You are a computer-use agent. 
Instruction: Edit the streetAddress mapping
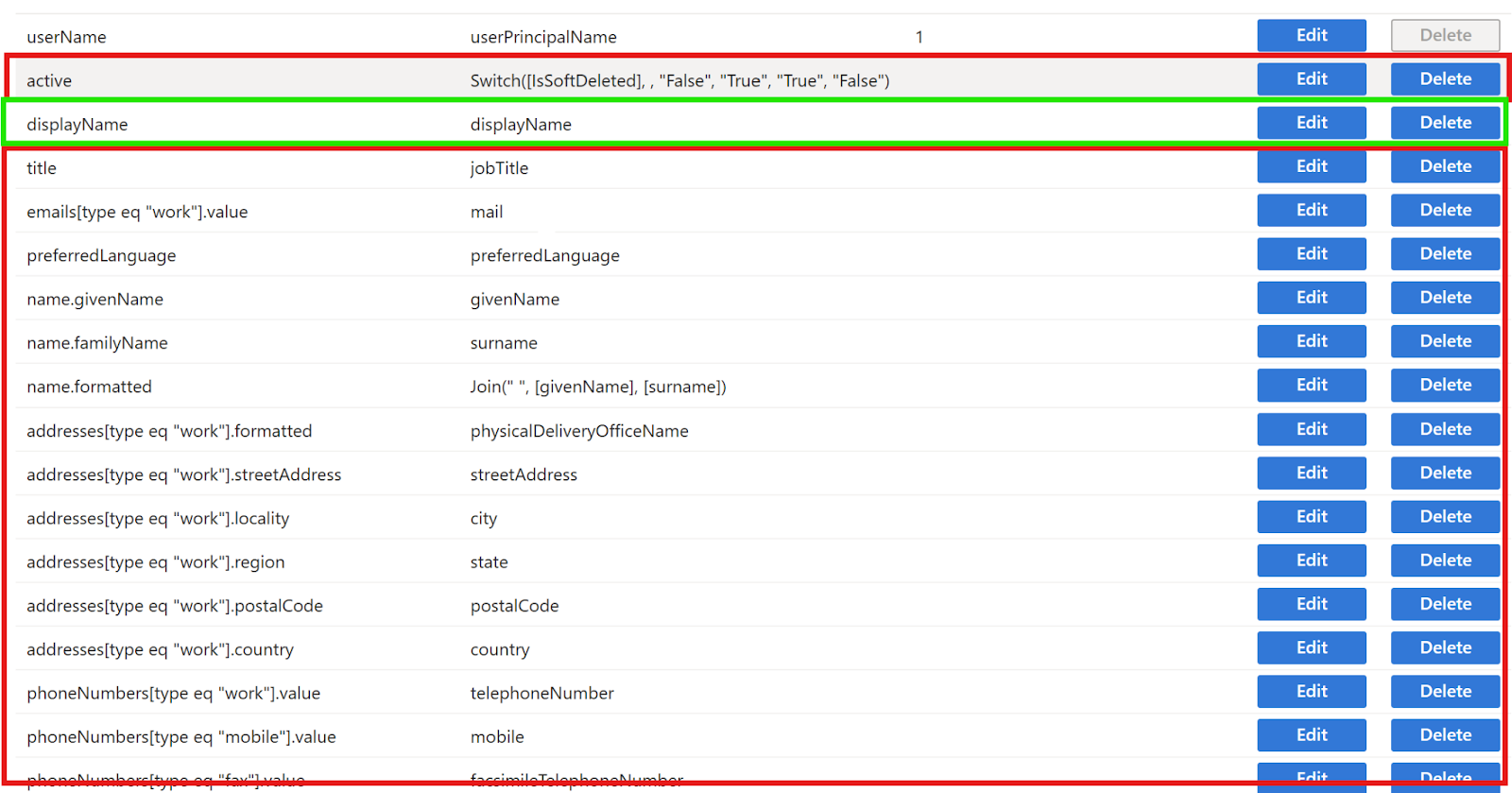(x=1312, y=473)
